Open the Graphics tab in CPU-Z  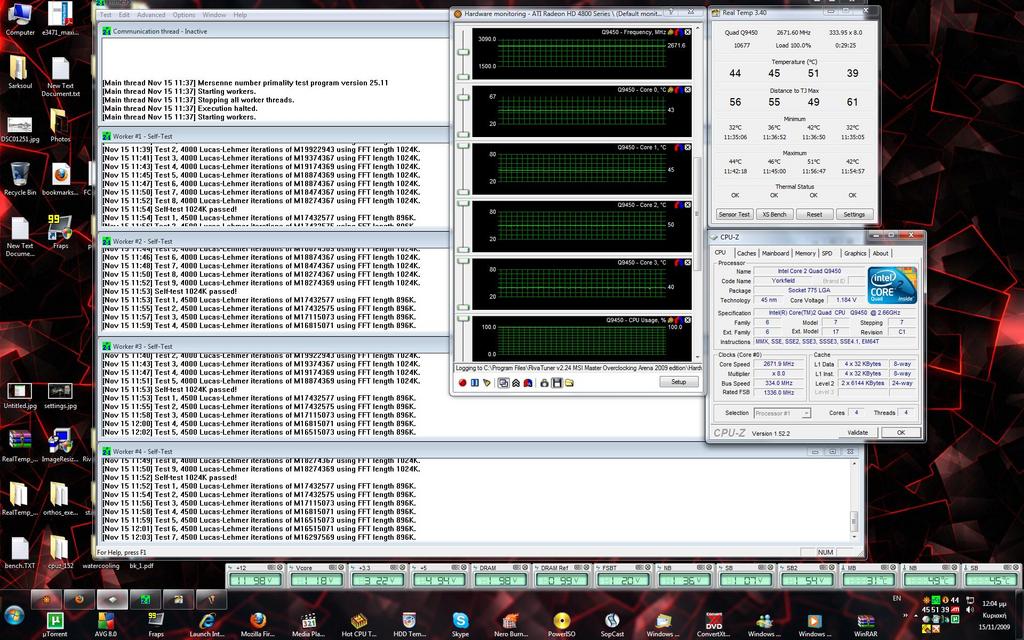[x=855, y=253]
